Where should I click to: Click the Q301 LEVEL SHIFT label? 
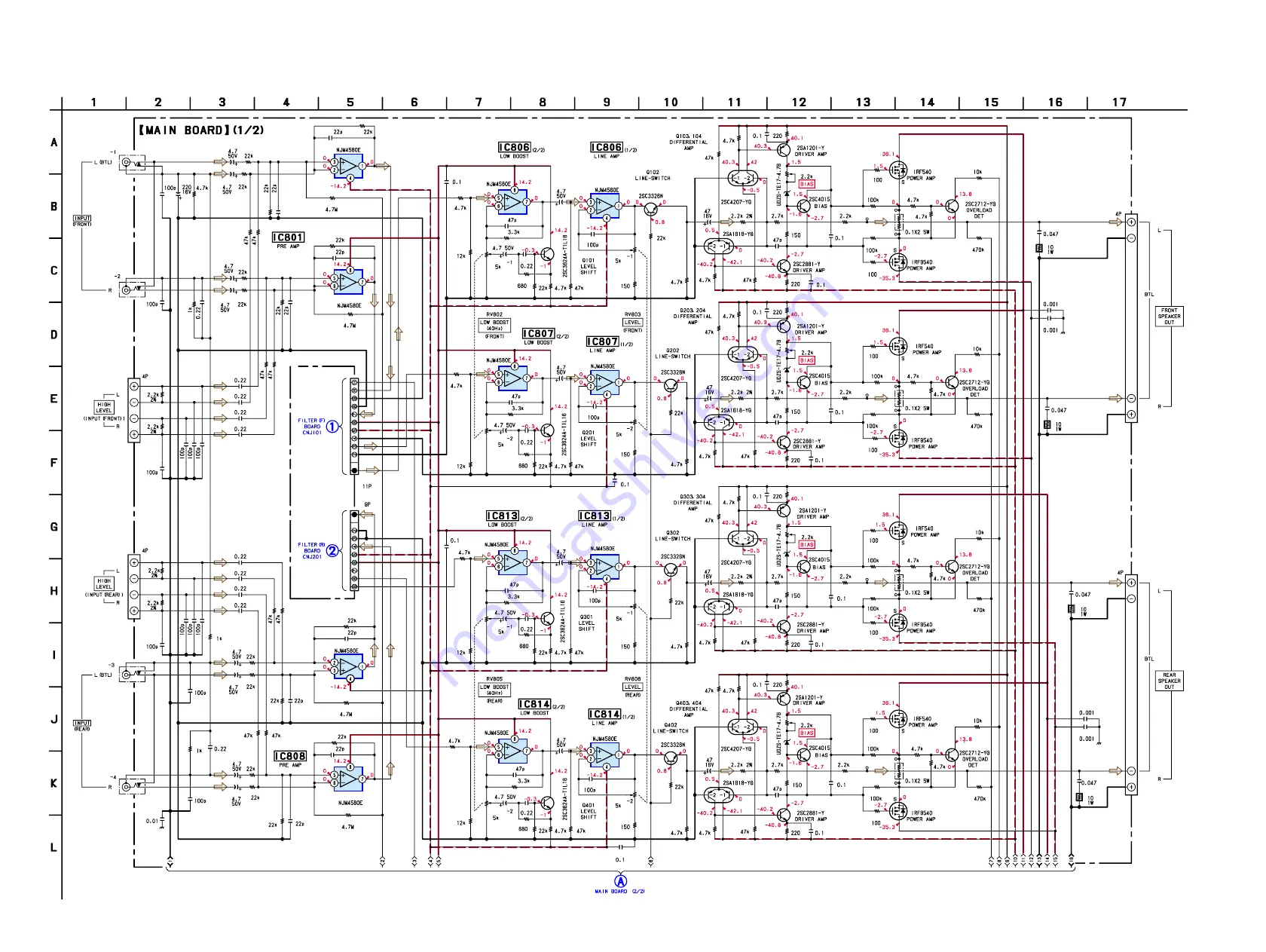[587, 623]
